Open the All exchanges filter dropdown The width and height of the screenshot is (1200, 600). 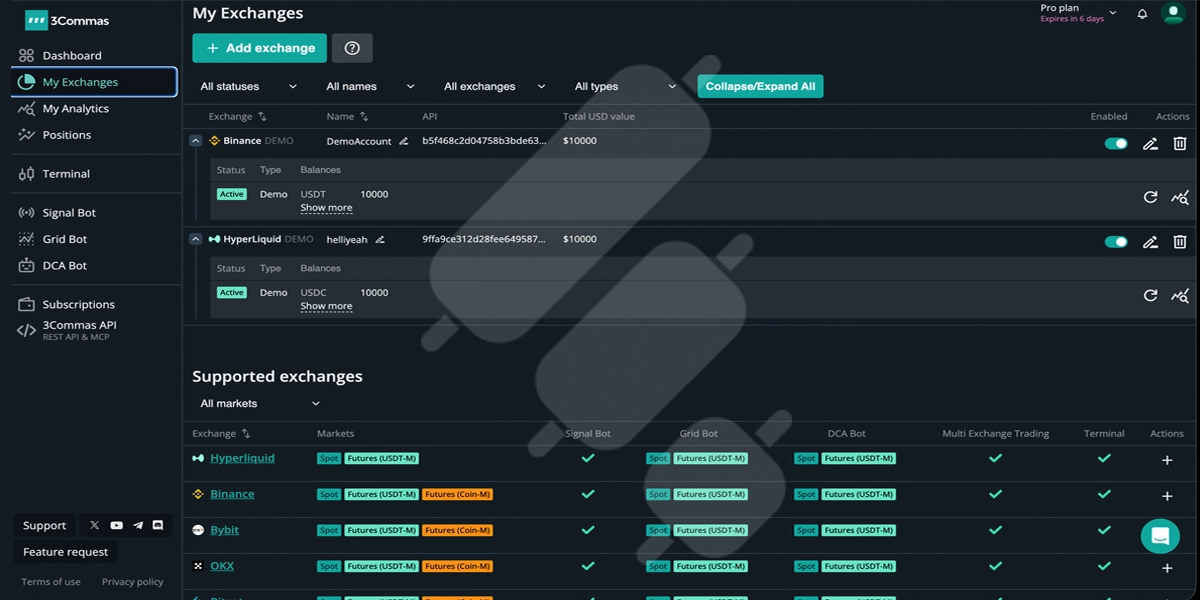pyautogui.click(x=495, y=87)
